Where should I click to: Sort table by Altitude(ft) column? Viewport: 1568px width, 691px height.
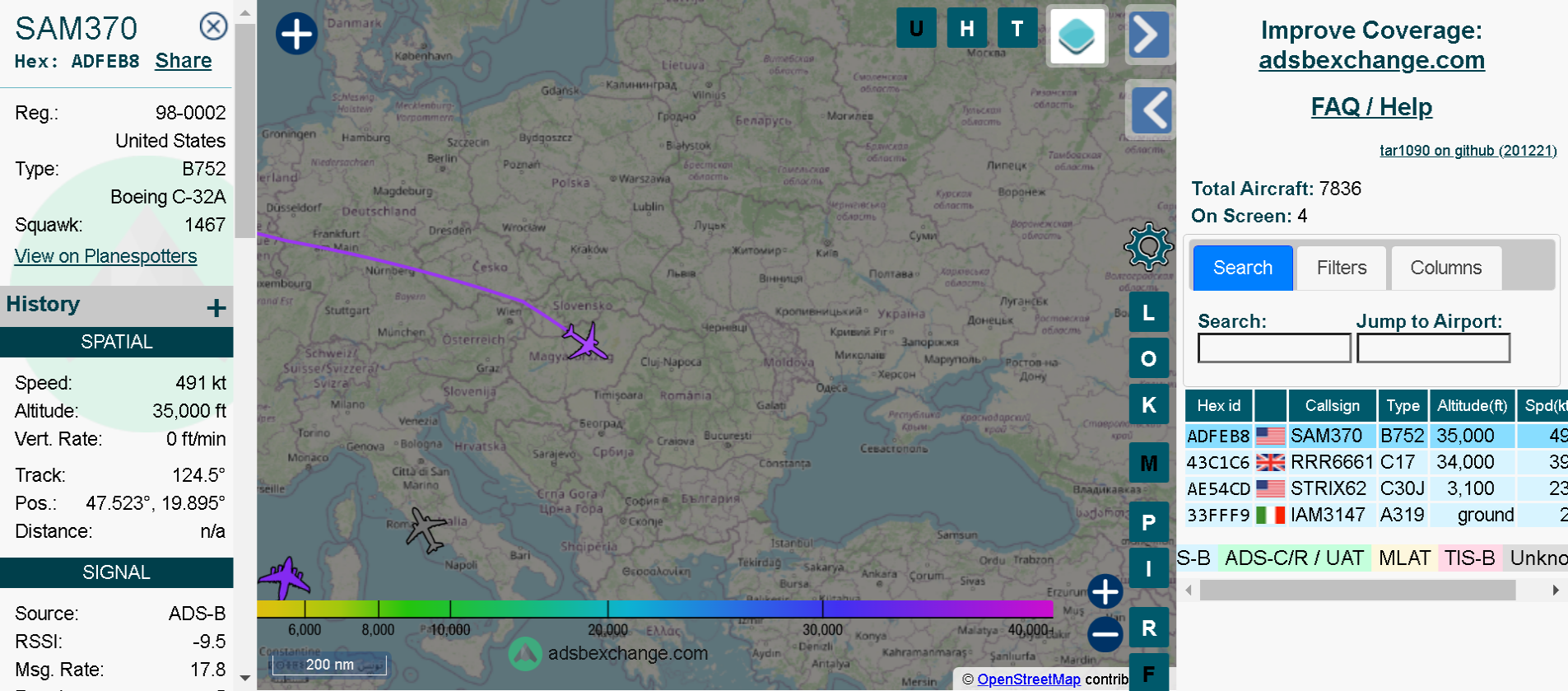click(1472, 405)
